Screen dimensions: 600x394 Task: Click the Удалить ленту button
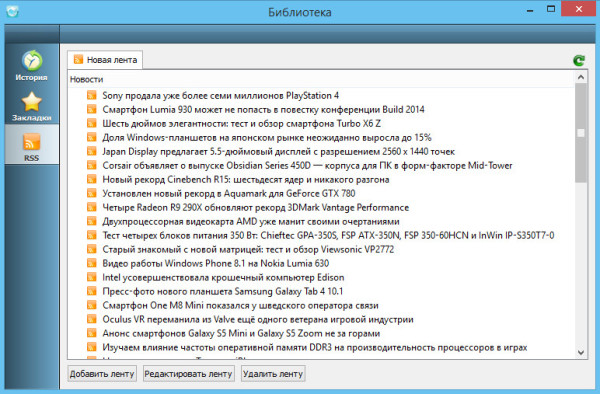(273, 374)
